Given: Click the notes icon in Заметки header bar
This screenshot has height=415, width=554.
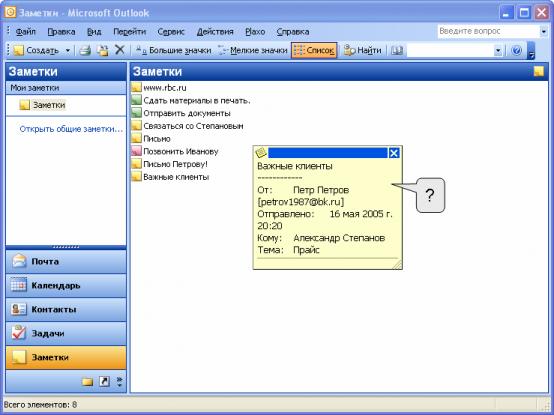Looking at the screenshot, I should coord(539,72).
